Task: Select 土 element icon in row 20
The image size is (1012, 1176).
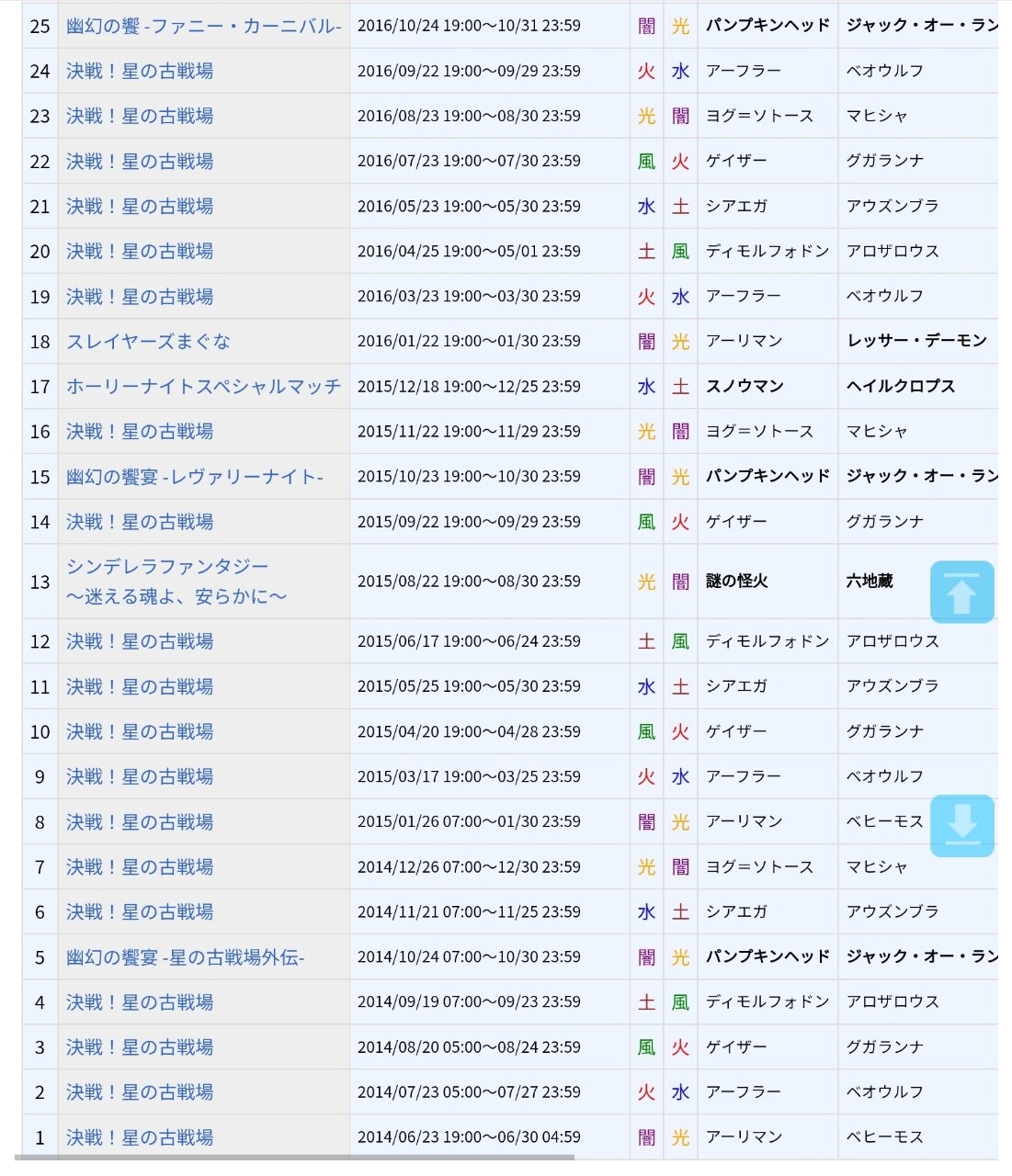Action: pos(647,251)
